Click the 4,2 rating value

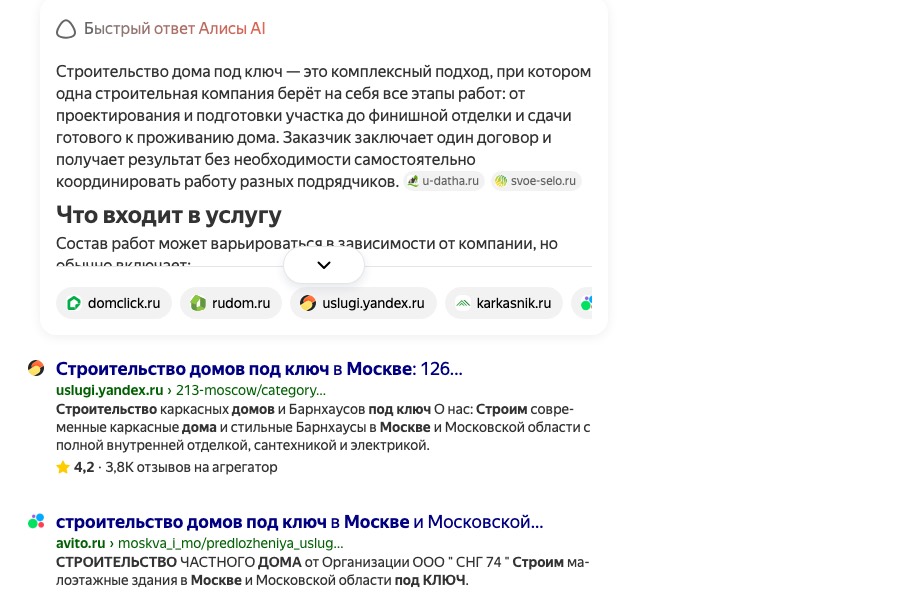(x=84, y=468)
